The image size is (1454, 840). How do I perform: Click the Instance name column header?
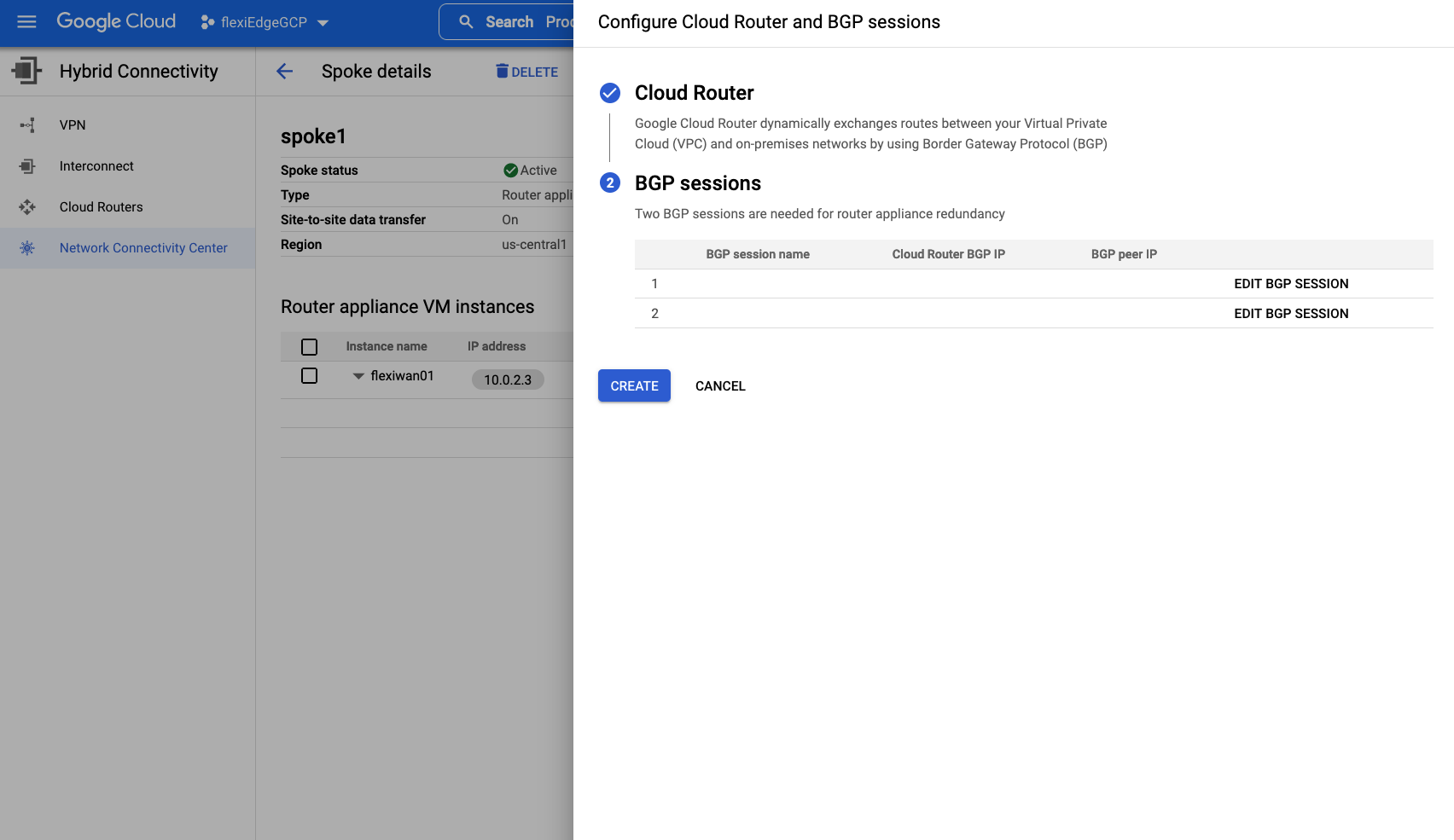pyautogui.click(x=387, y=346)
